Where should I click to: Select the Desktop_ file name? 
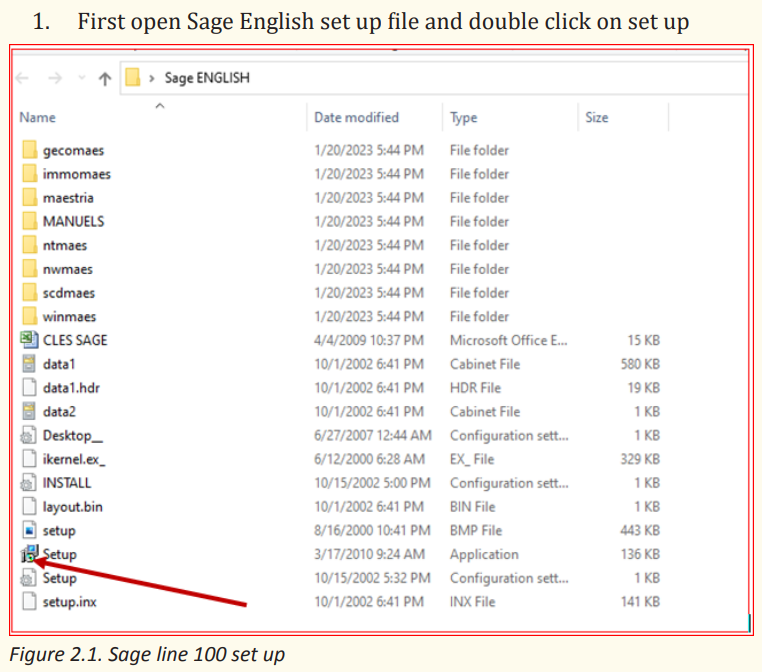click(x=73, y=435)
